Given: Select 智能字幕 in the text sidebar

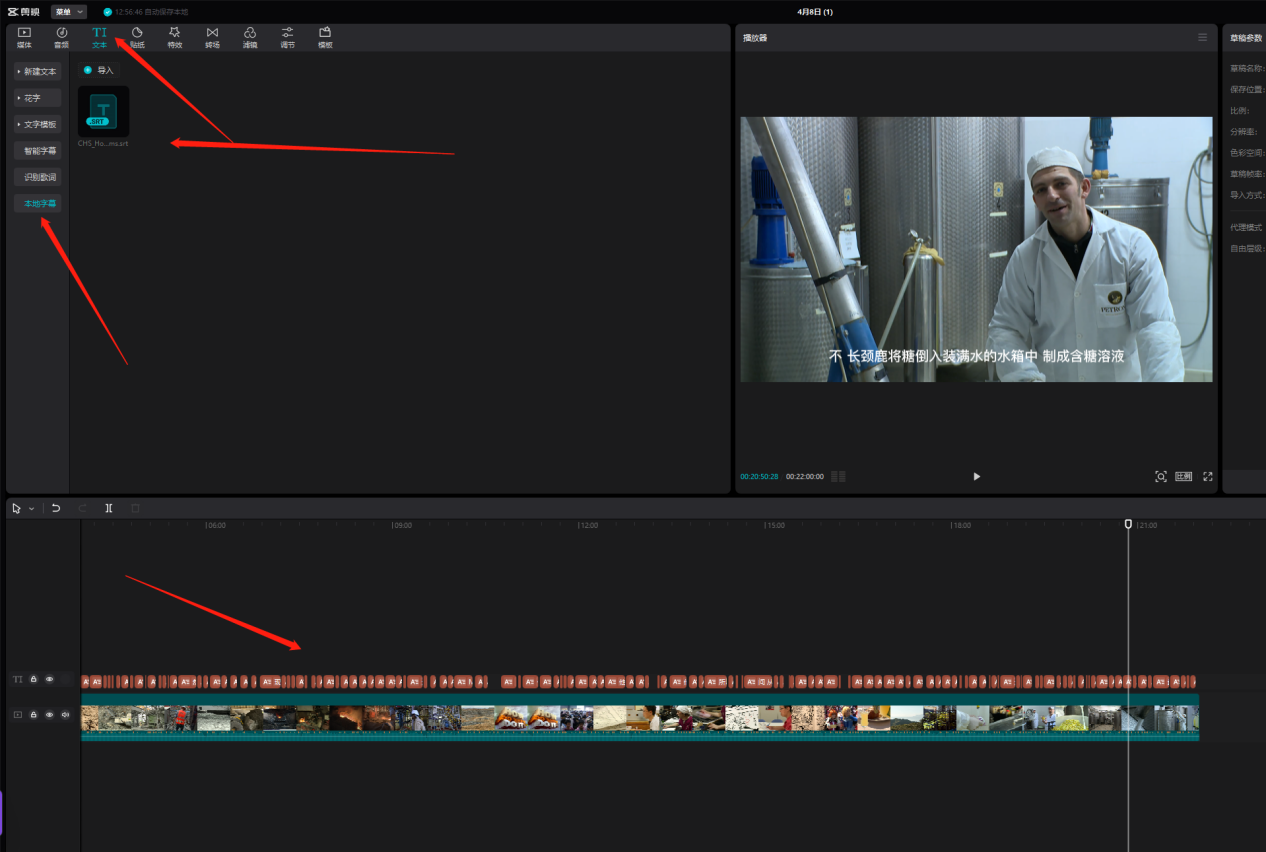Looking at the screenshot, I should coord(40,151).
